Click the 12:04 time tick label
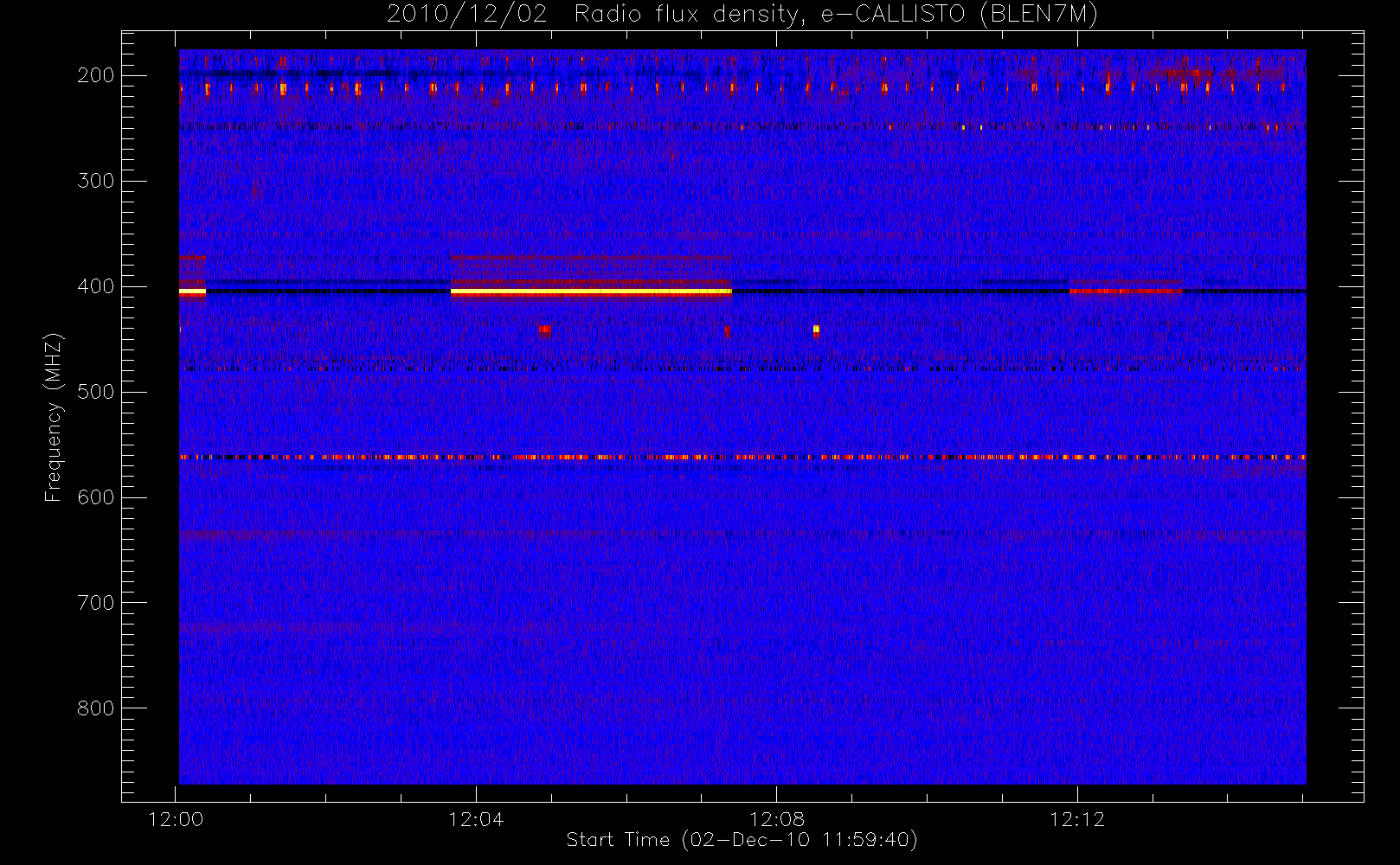 (476, 819)
